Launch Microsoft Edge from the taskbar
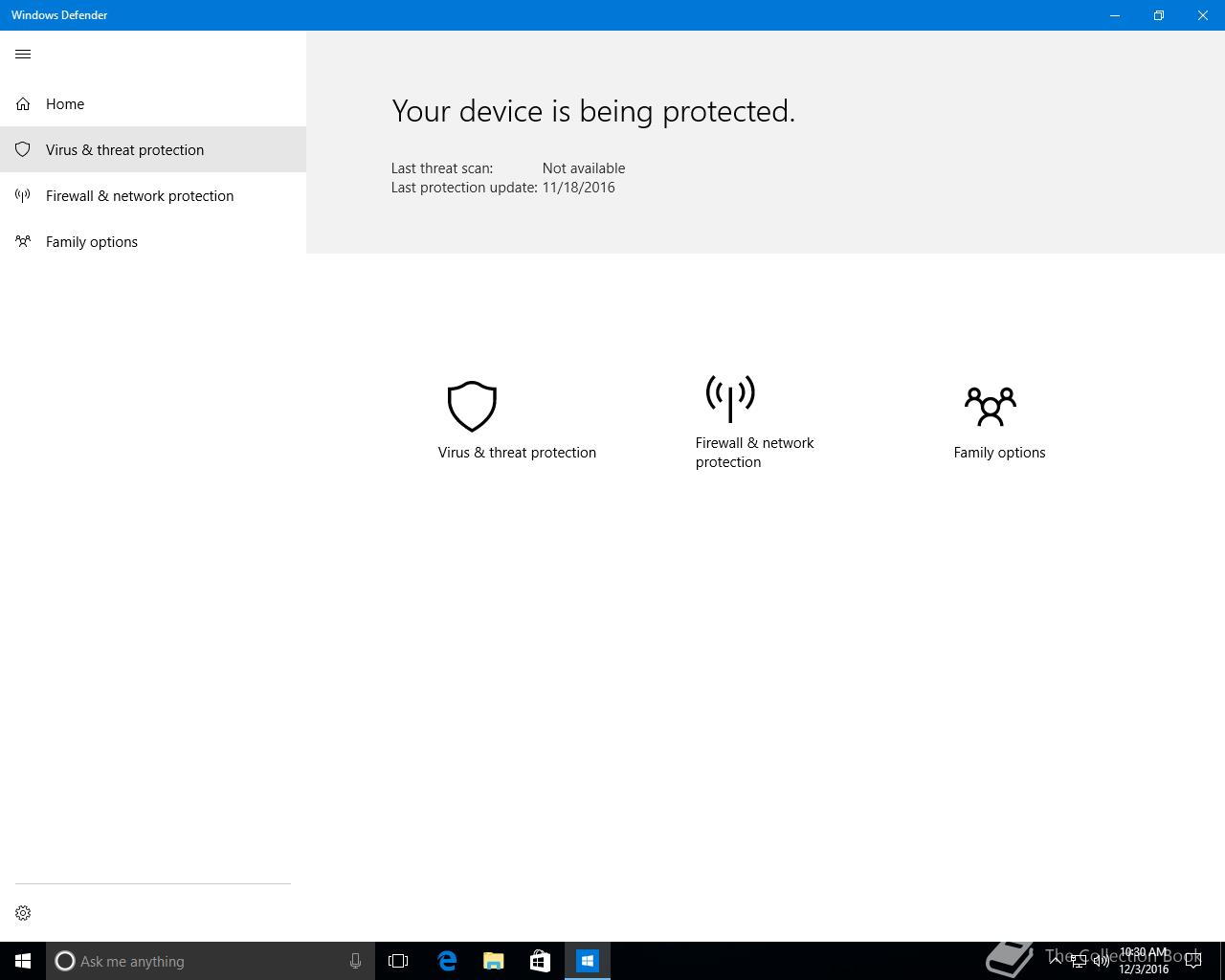This screenshot has width=1225, height=980. pyautogui.click(x=447, y=961)
